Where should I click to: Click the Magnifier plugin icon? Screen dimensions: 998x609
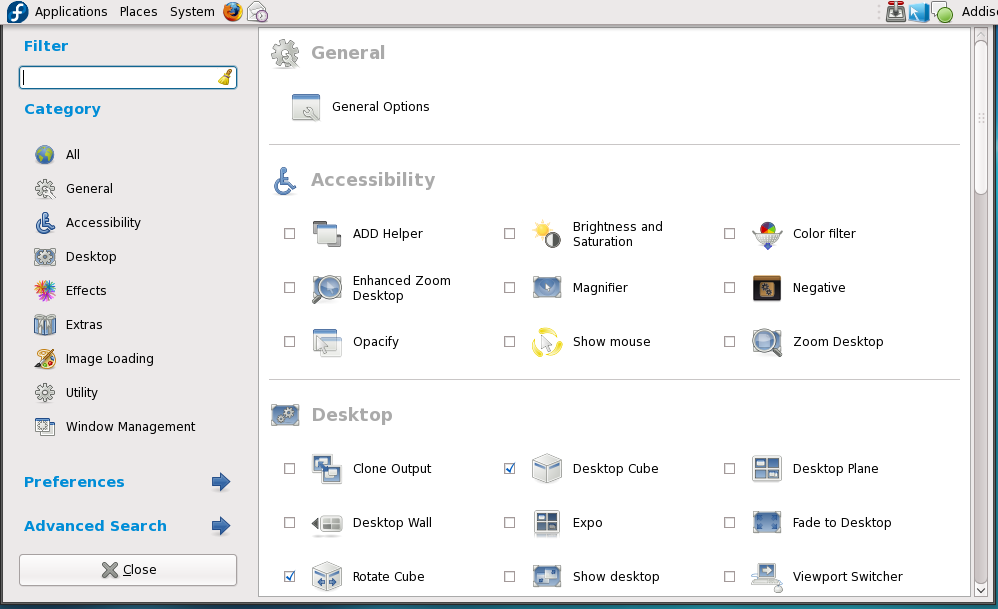point(546,288)
